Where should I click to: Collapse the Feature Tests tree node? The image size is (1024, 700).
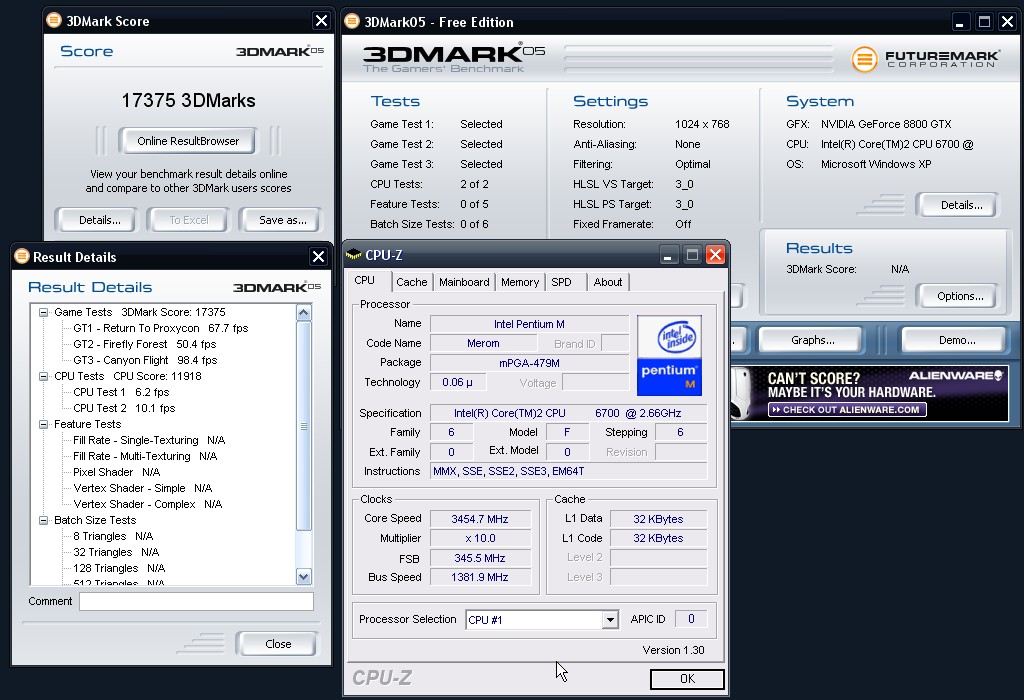[44, 424]
